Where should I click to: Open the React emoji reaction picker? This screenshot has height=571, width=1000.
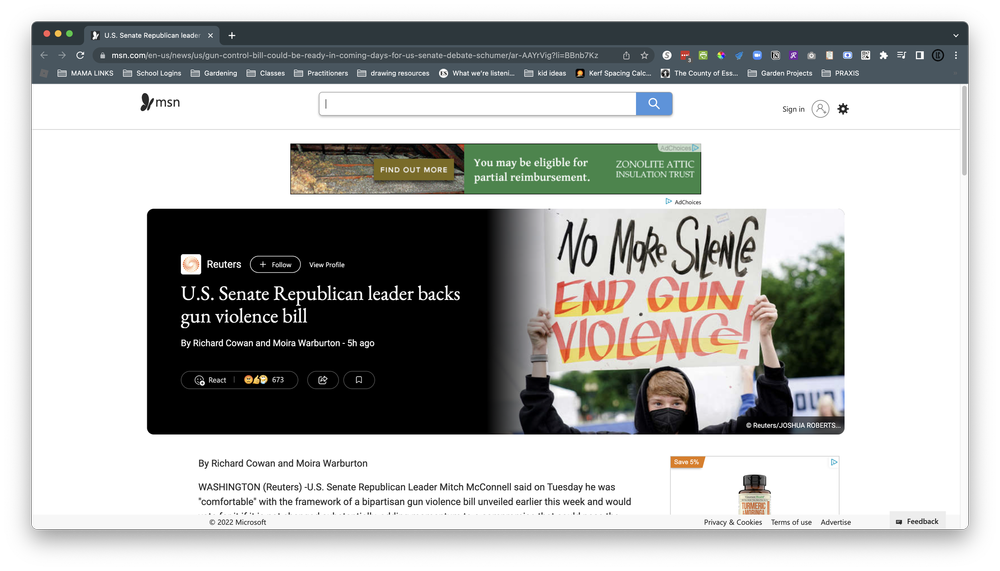point(211,380)
